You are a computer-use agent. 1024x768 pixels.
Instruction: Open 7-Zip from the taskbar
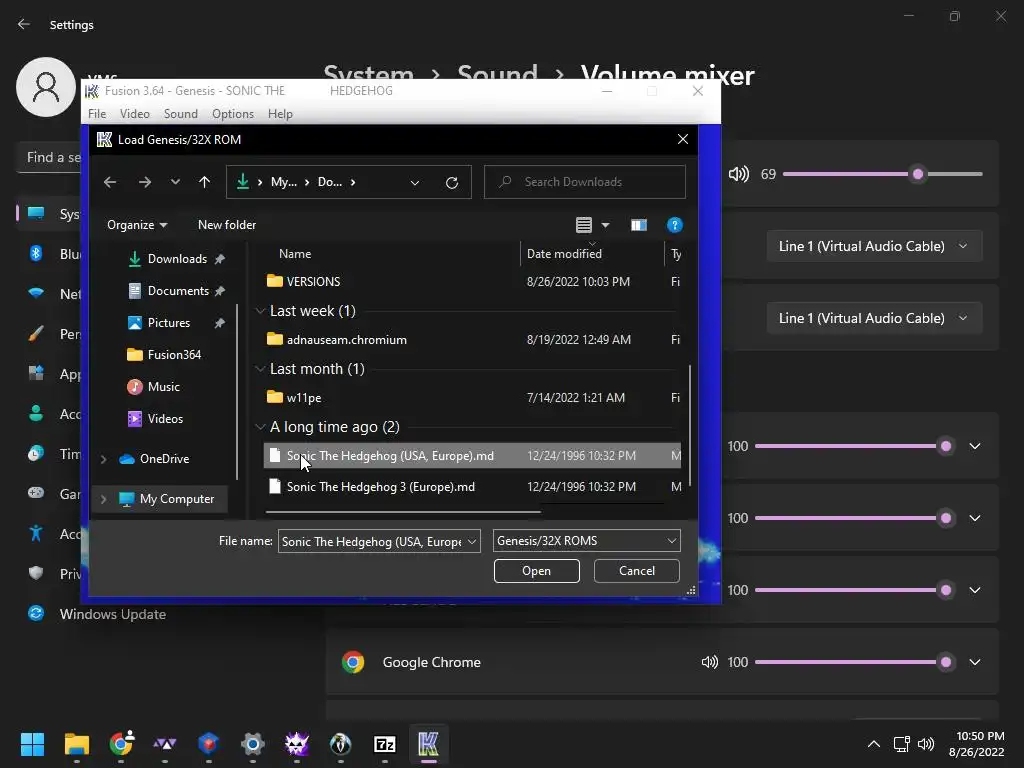[x=385, y=744]
